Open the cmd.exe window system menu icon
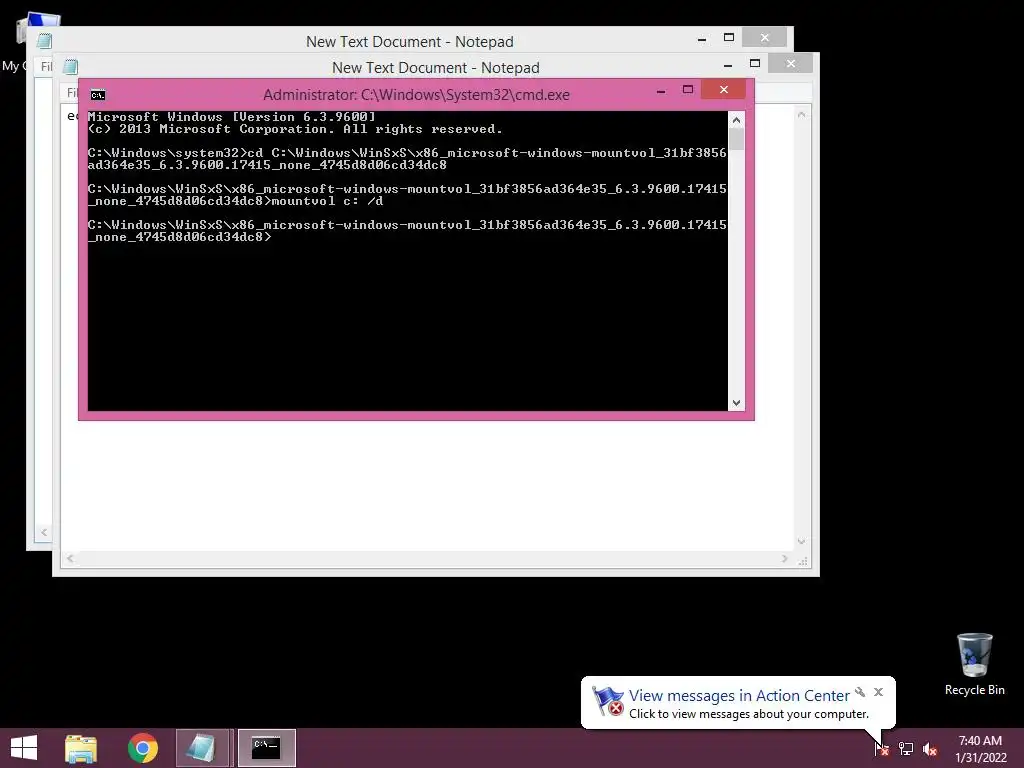Image resolution: width=1024 pixels, height=768 pixels. (98, 95)
